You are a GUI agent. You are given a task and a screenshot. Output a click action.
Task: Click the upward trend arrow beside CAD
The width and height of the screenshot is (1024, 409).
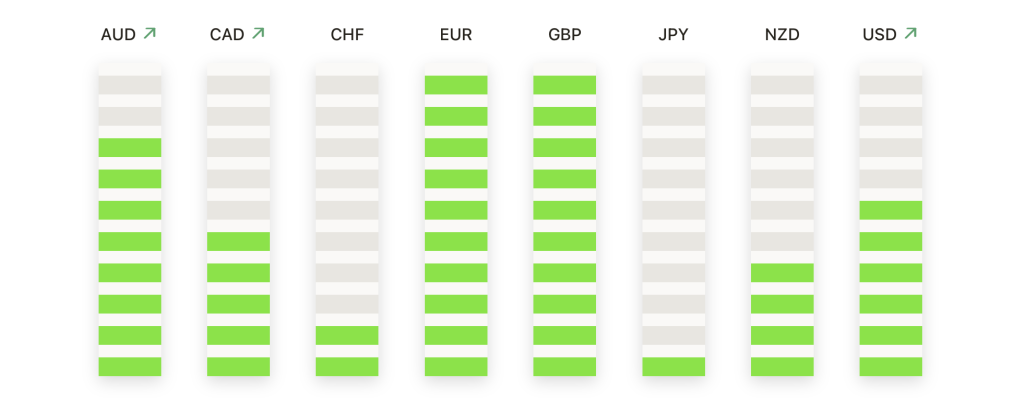(x=258, y=34)
